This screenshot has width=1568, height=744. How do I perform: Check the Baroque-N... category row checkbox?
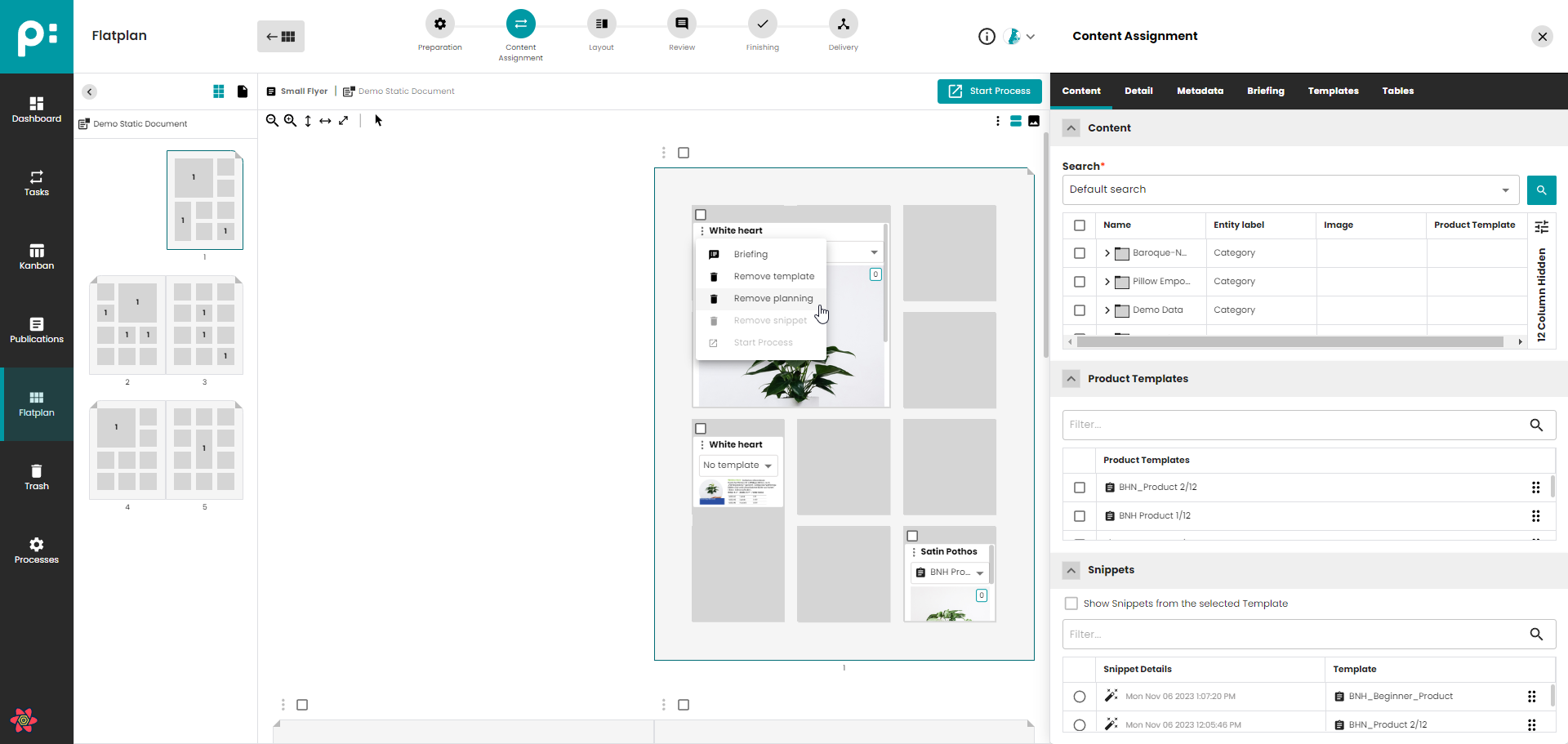pos(1080,253)
